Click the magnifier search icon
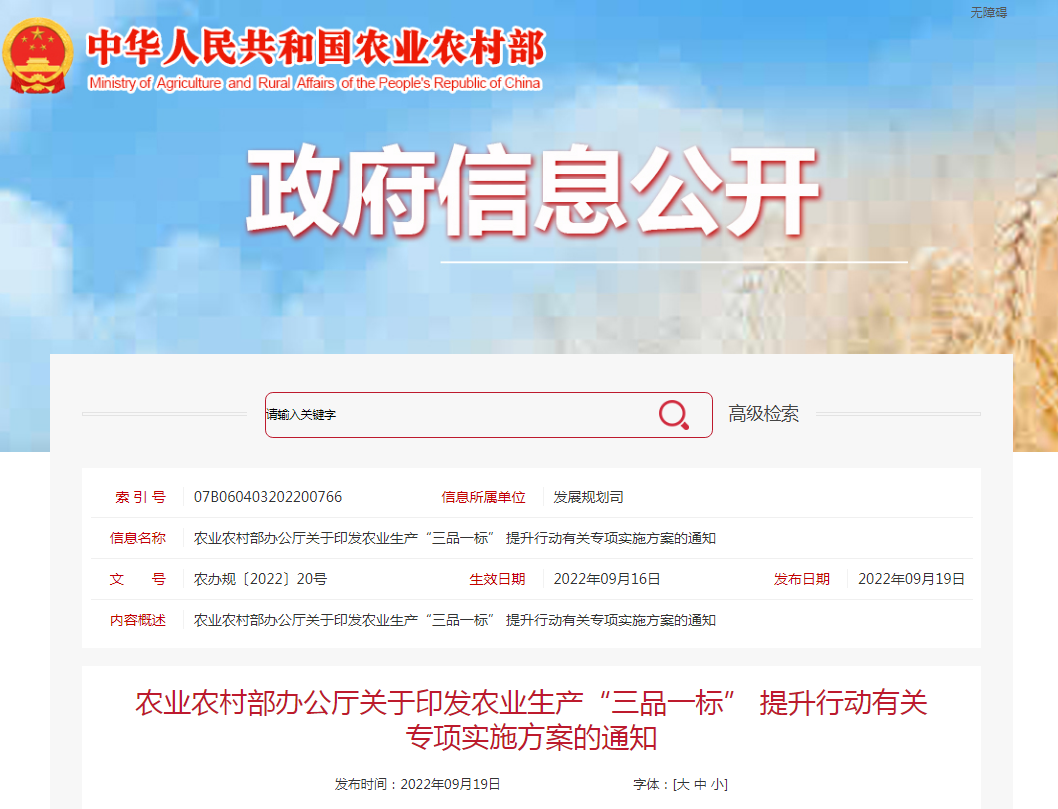This screenshot has height=809, width=1058. pyautogui.click(x=673, y=414)
